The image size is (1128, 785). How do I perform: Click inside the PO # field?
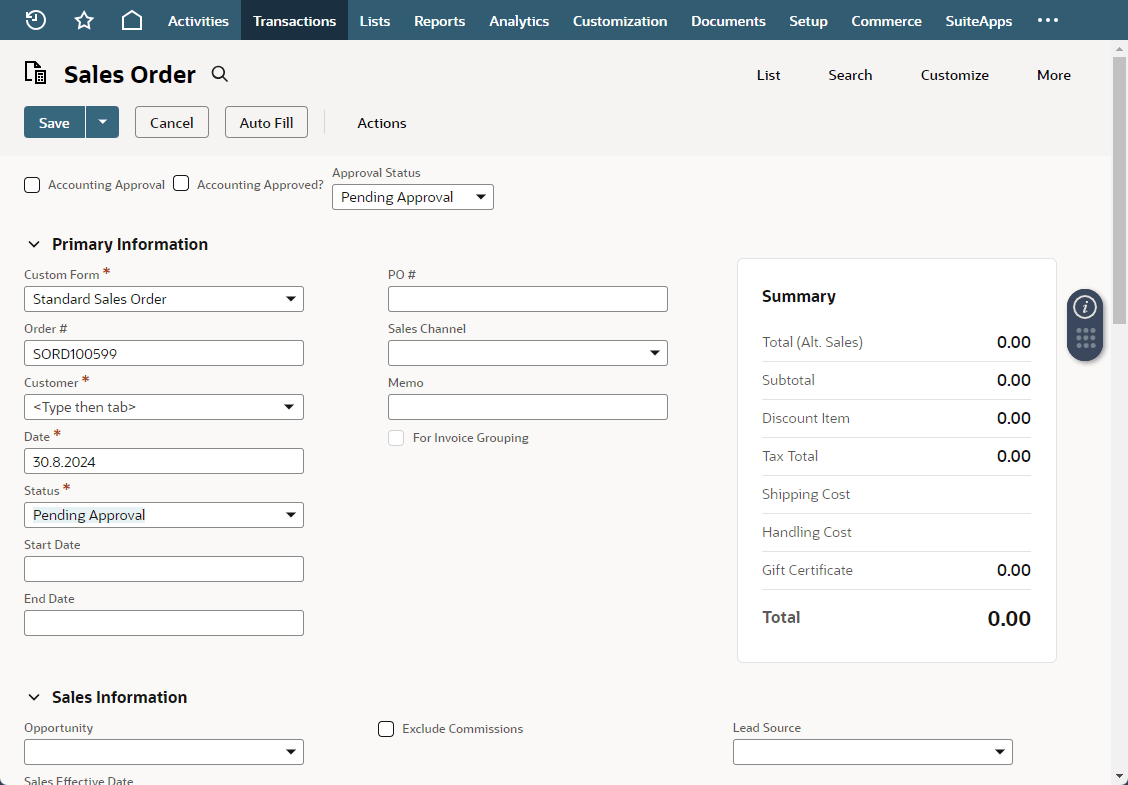coord(527,298)
